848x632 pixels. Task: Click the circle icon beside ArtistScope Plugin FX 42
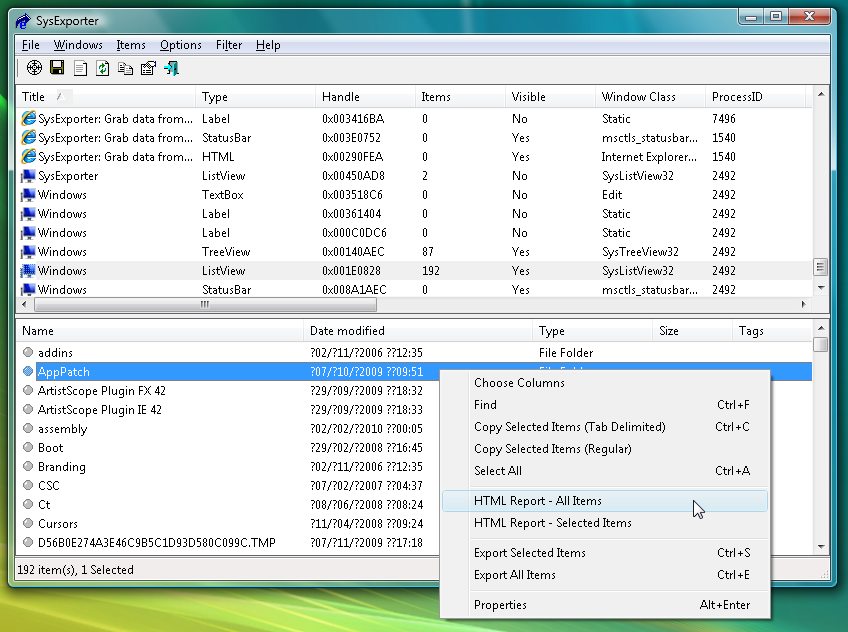point(28,390)
